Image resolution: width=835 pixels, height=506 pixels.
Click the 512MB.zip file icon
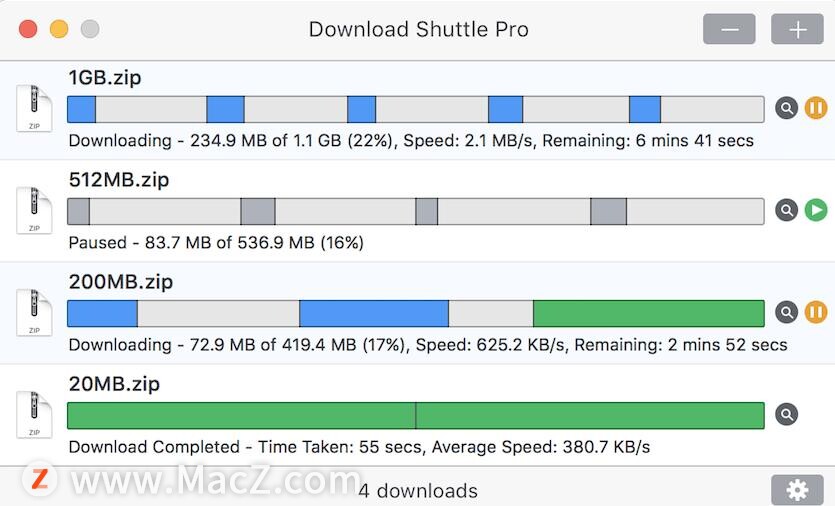(x=34, y=210)
